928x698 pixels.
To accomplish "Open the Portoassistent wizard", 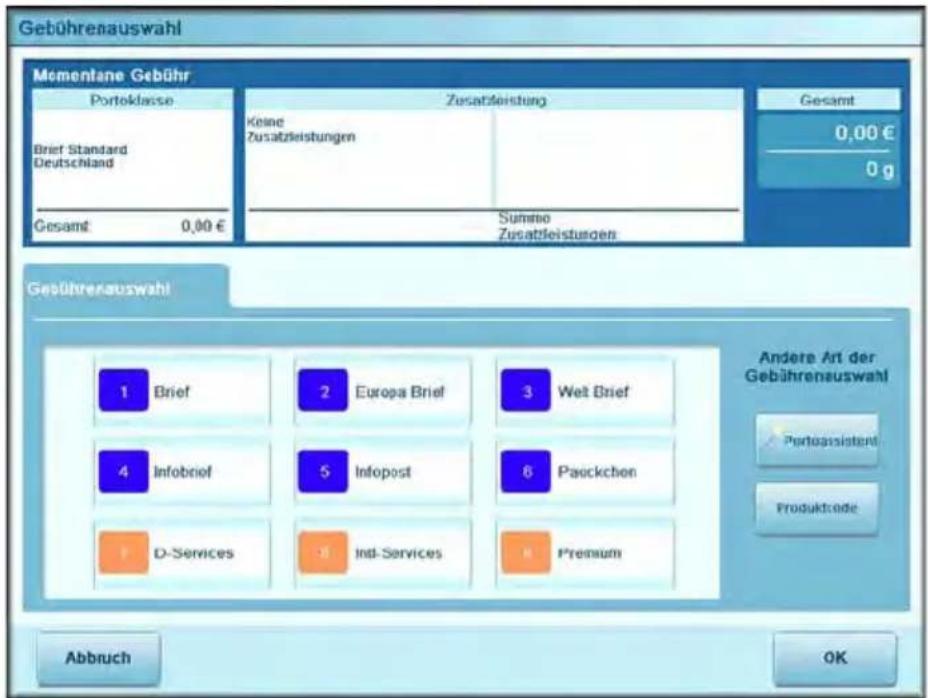I will [817, 440].
